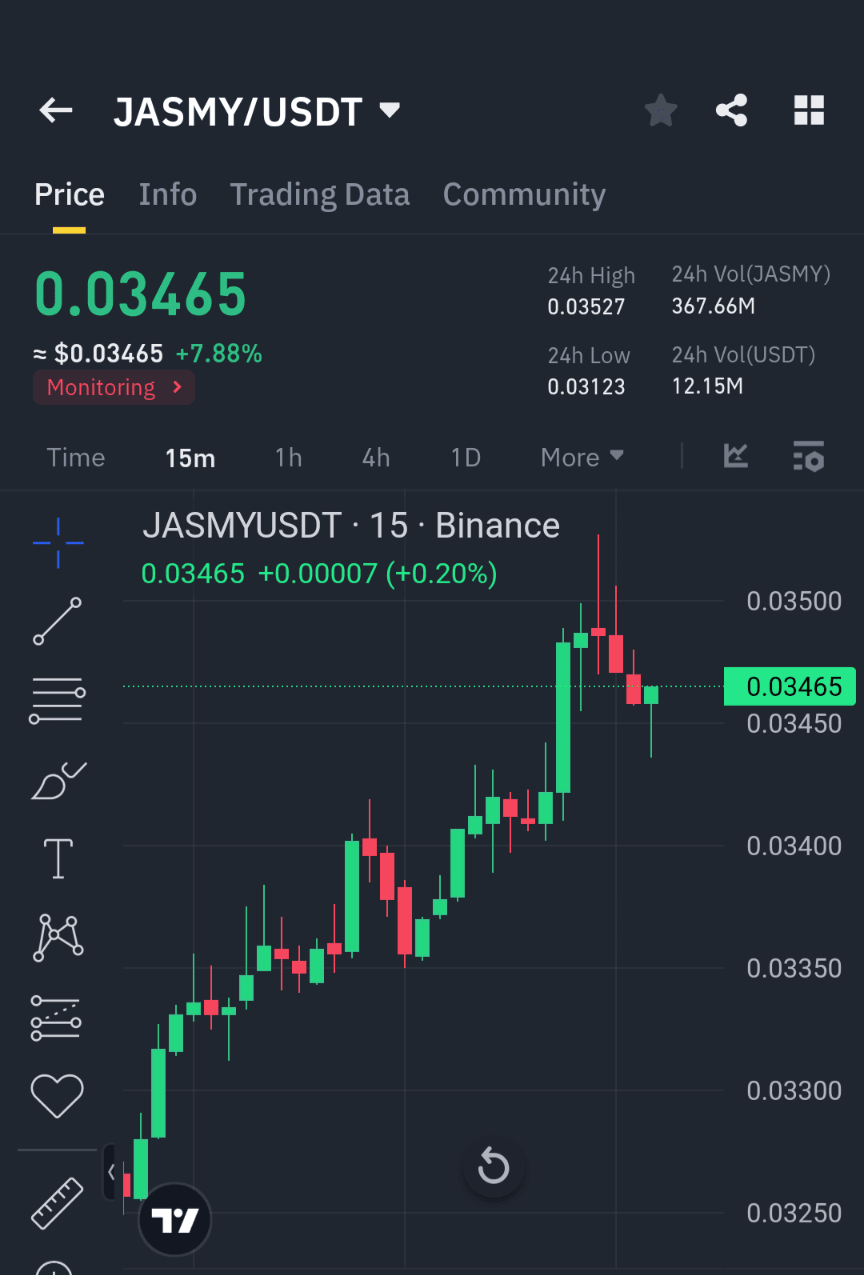Screen dimensions: 864x1275
Task: Open the Monitoring tag link
Action: tap(114, 387)
